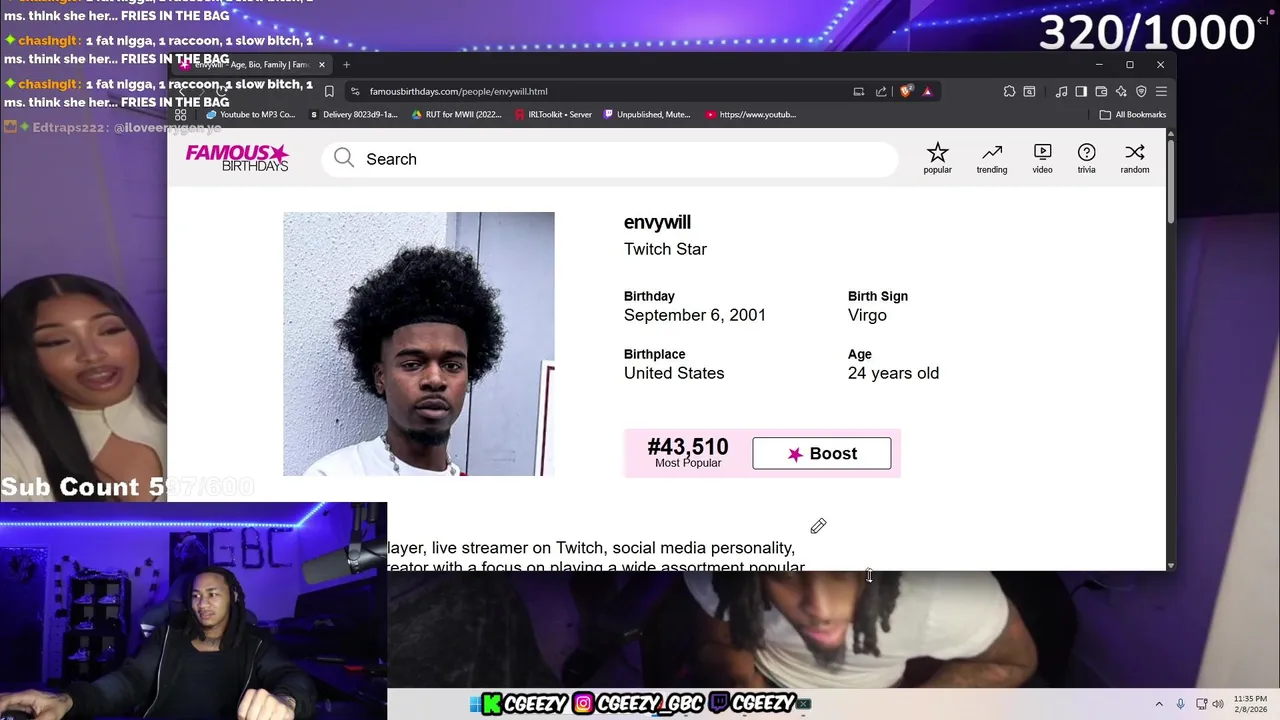Open the Famous Birthdays home logo
Screen dimensions: 1280x720
[237, 158]
